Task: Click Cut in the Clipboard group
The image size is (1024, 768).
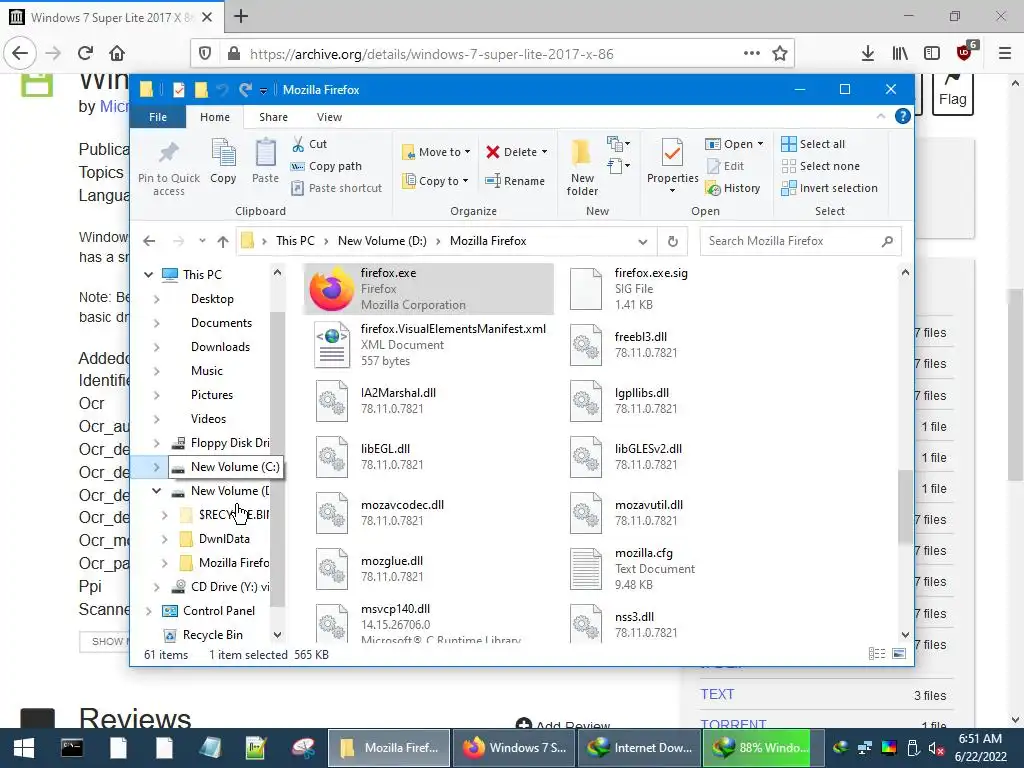Action: (x=310, y=144)
